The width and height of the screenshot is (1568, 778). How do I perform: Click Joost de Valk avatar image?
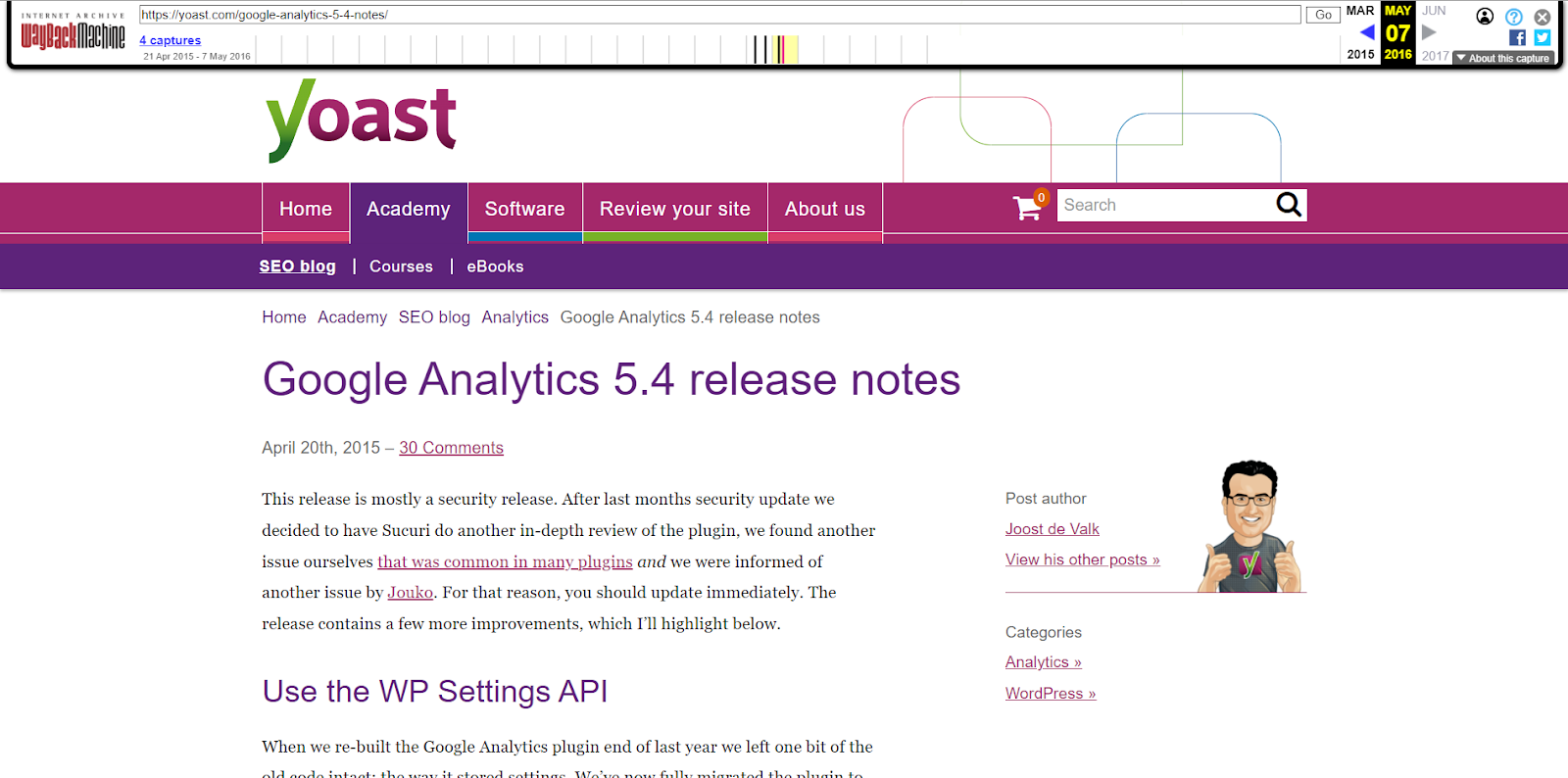tap(1251, 526)
